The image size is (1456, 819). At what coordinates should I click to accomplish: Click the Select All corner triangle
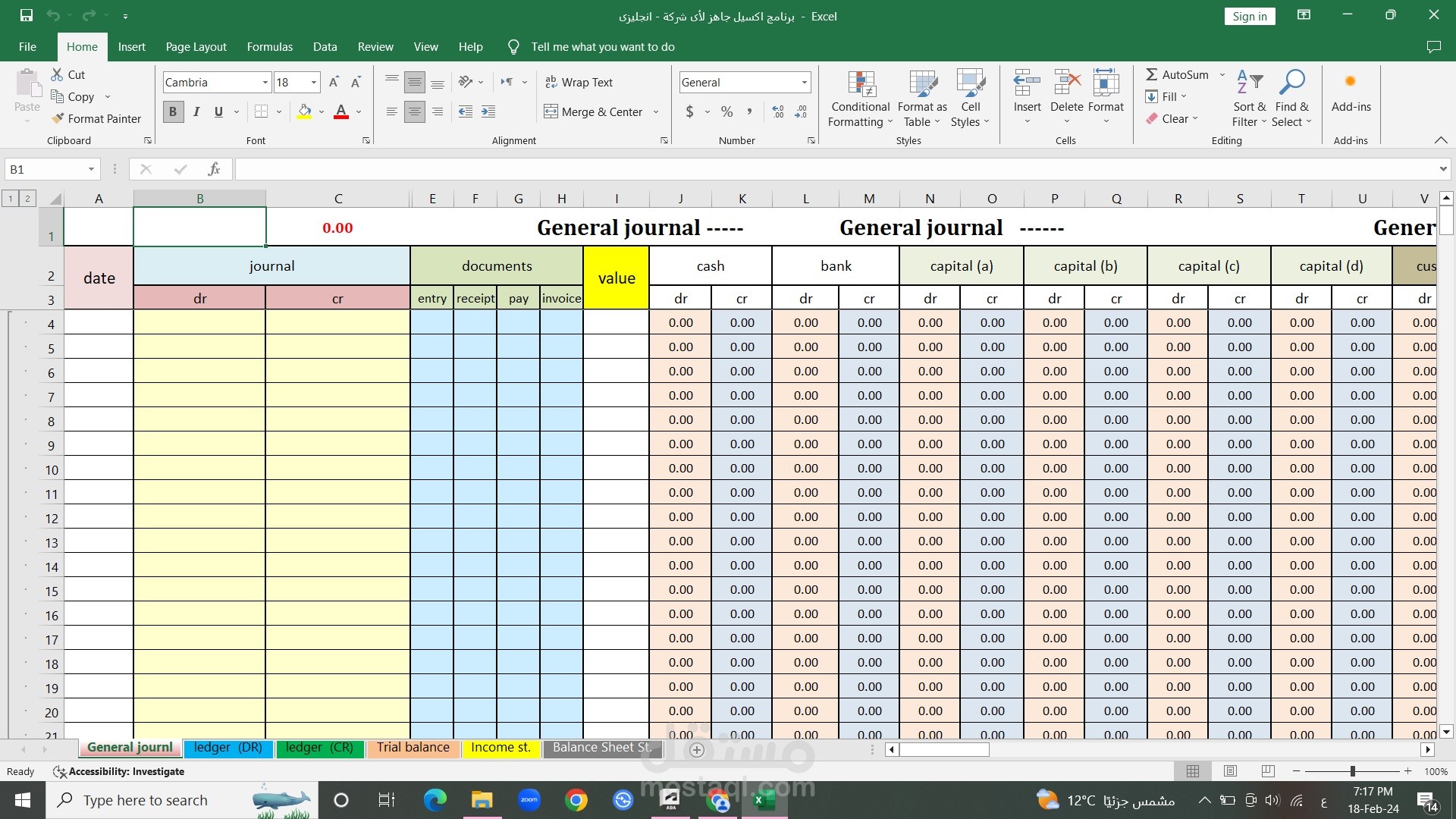pyautogui.click(x=55, y=199)
